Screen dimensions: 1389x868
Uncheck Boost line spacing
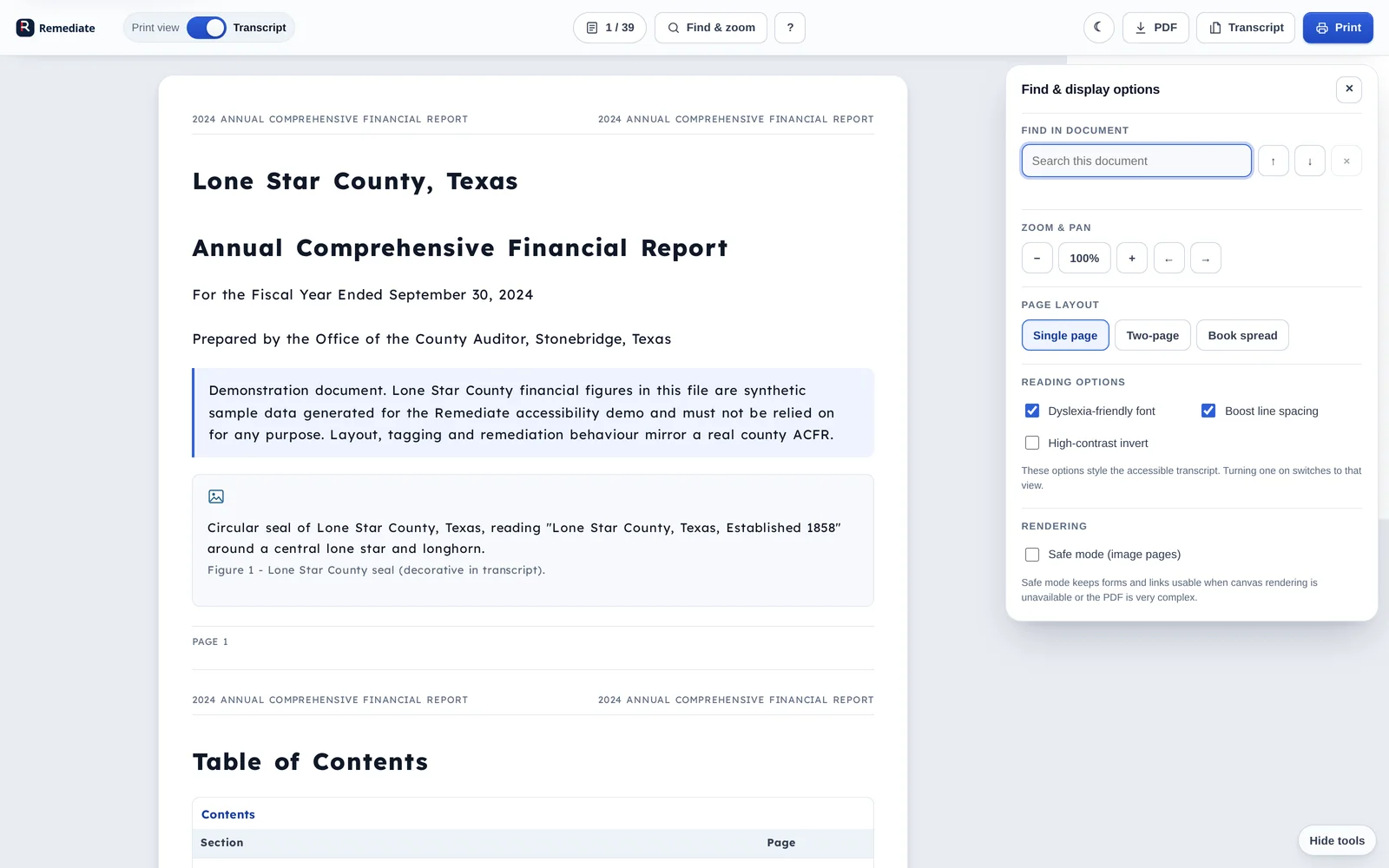(x=1208, y=411)
